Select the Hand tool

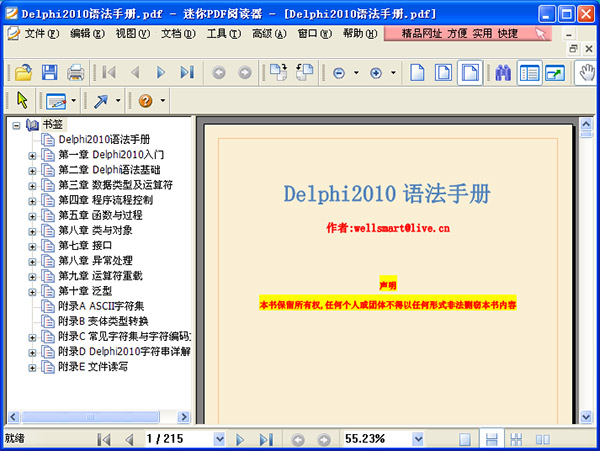(587, 72)
